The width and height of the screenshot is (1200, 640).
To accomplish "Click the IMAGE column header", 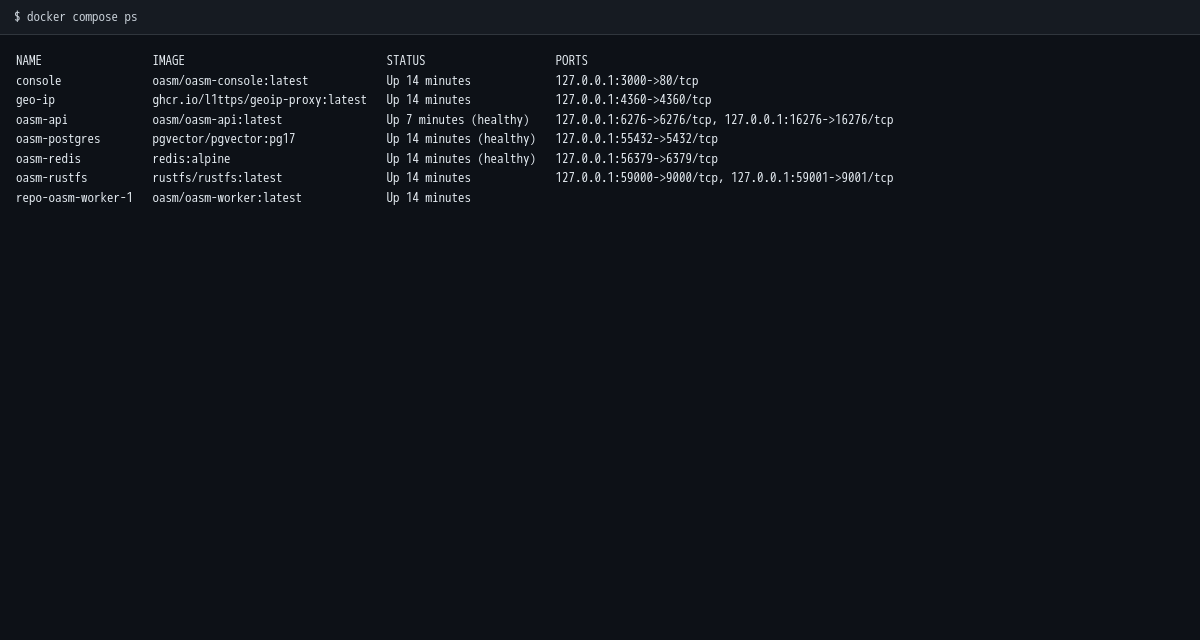I will click(169, 61).
